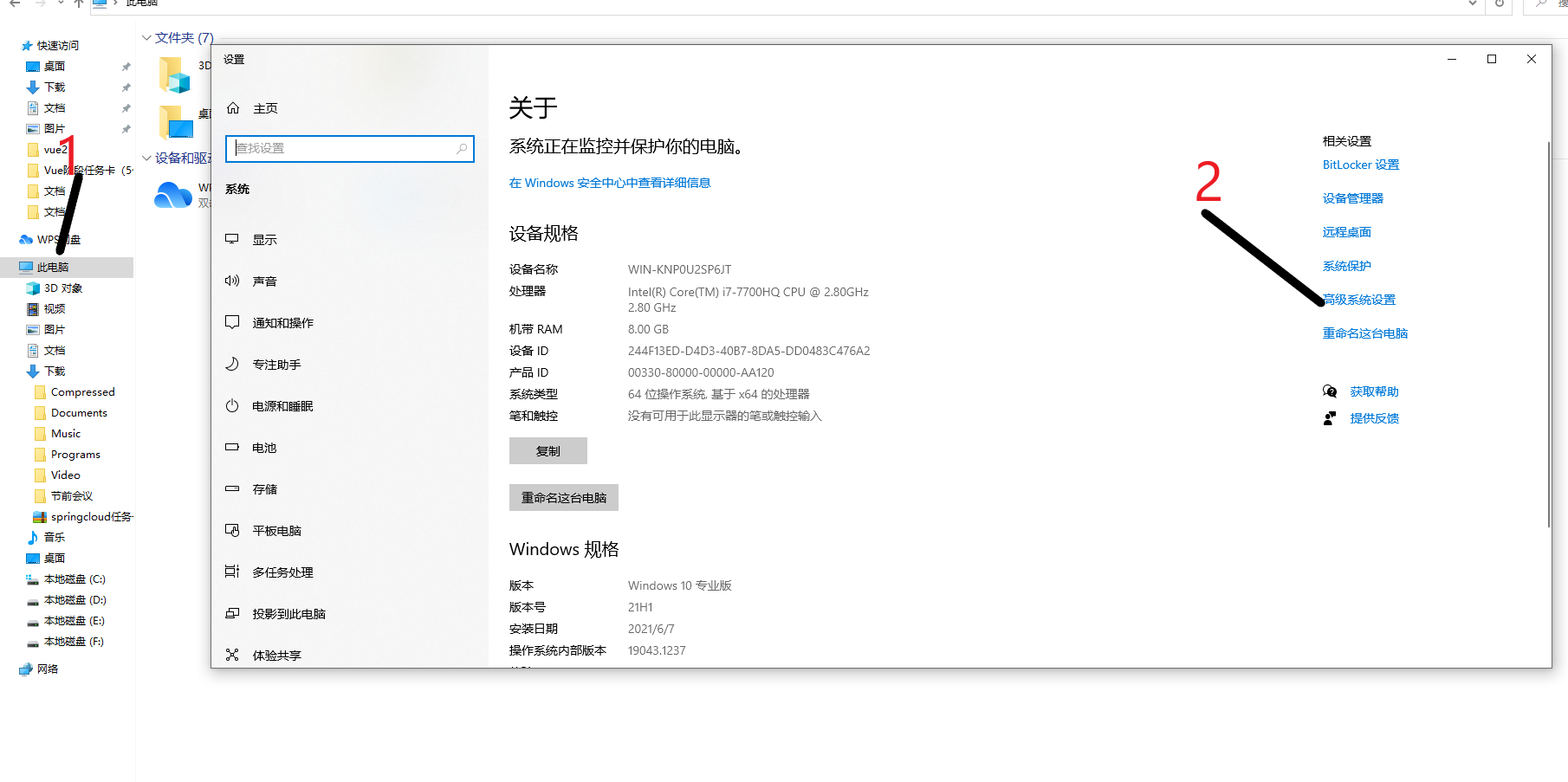This screenshot has height=782, width=1568.
Task: Click the 提供反馈 person icon
Action: pyautogui.click(x=1330, y=418)
